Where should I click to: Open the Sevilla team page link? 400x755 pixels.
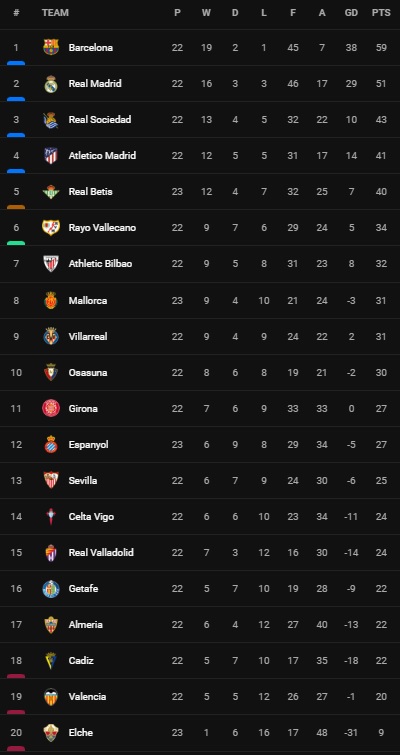click(83, 481)
